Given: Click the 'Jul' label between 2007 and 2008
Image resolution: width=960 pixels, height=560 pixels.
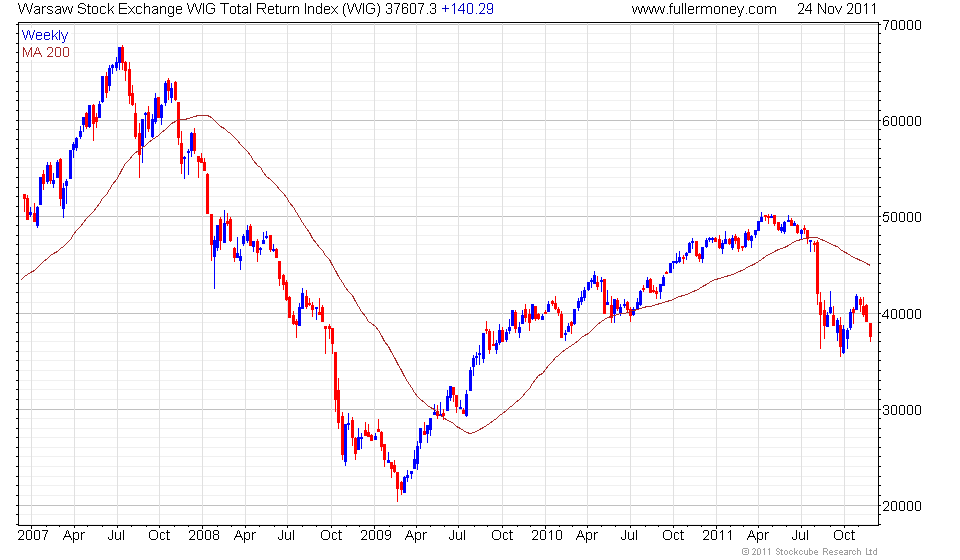Looking at the screenshot, I should [x=116, y=536].
